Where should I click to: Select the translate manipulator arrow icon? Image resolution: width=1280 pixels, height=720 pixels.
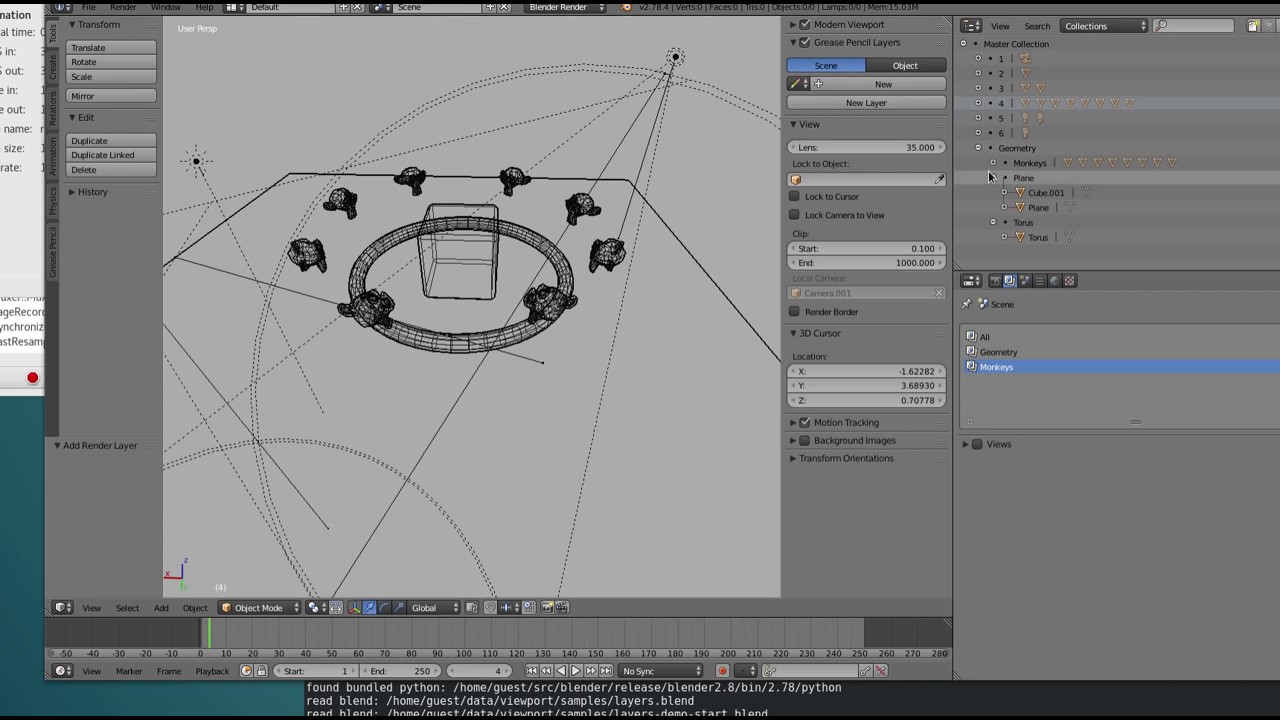pyautogui.click(x=369, y=608)
